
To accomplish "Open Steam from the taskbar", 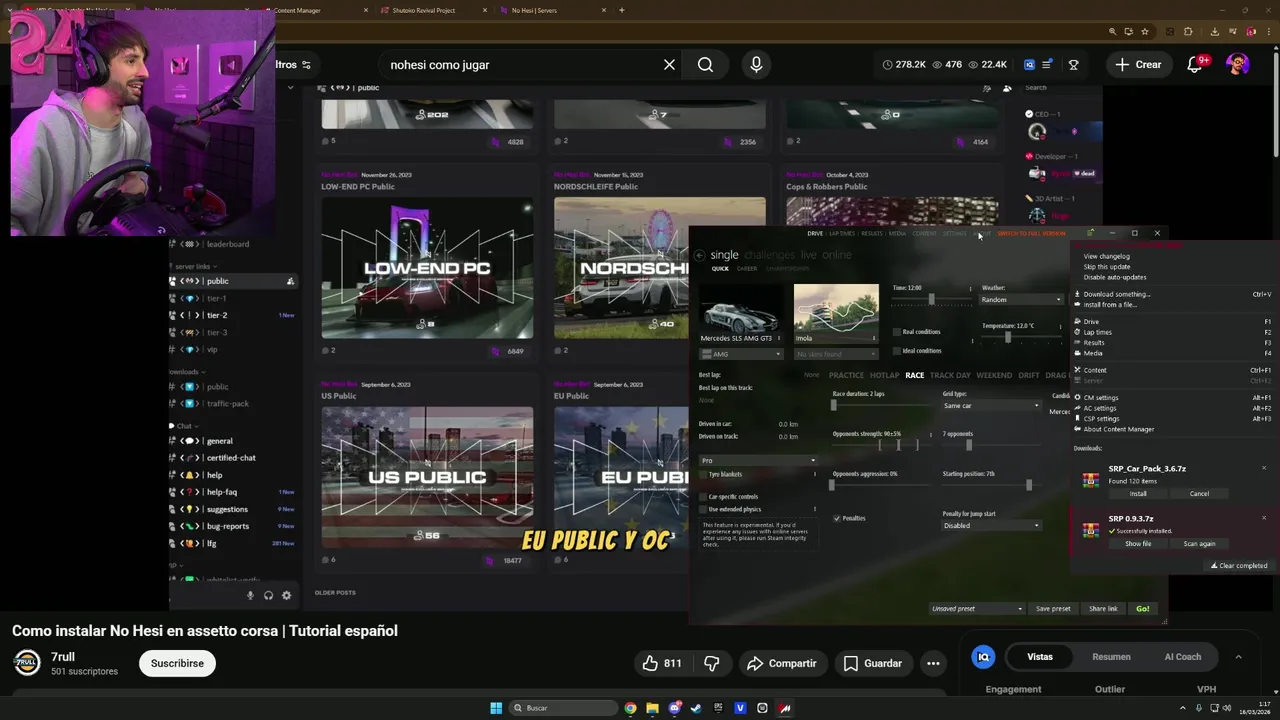I will click(x=696, y=708).
